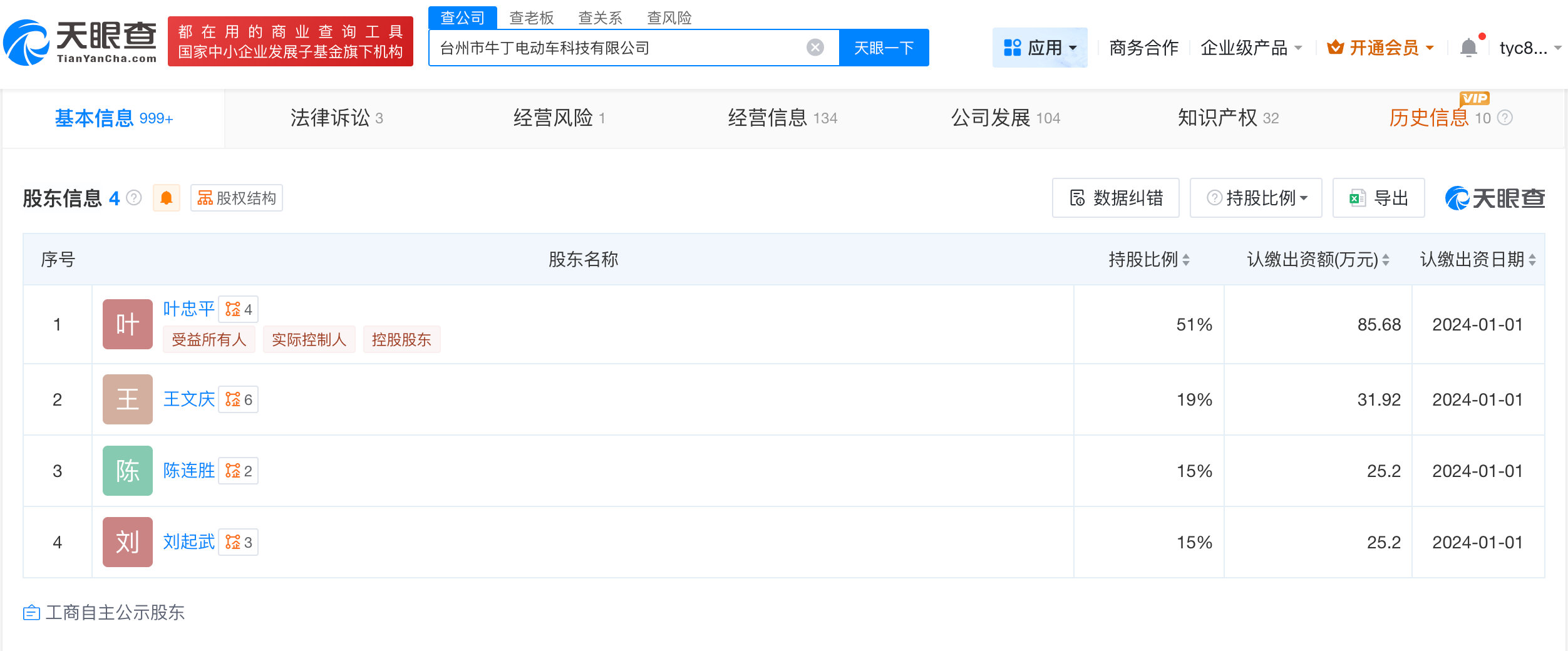Click the 天眼一下 search button
The image size is (1568, 651).
884,48
